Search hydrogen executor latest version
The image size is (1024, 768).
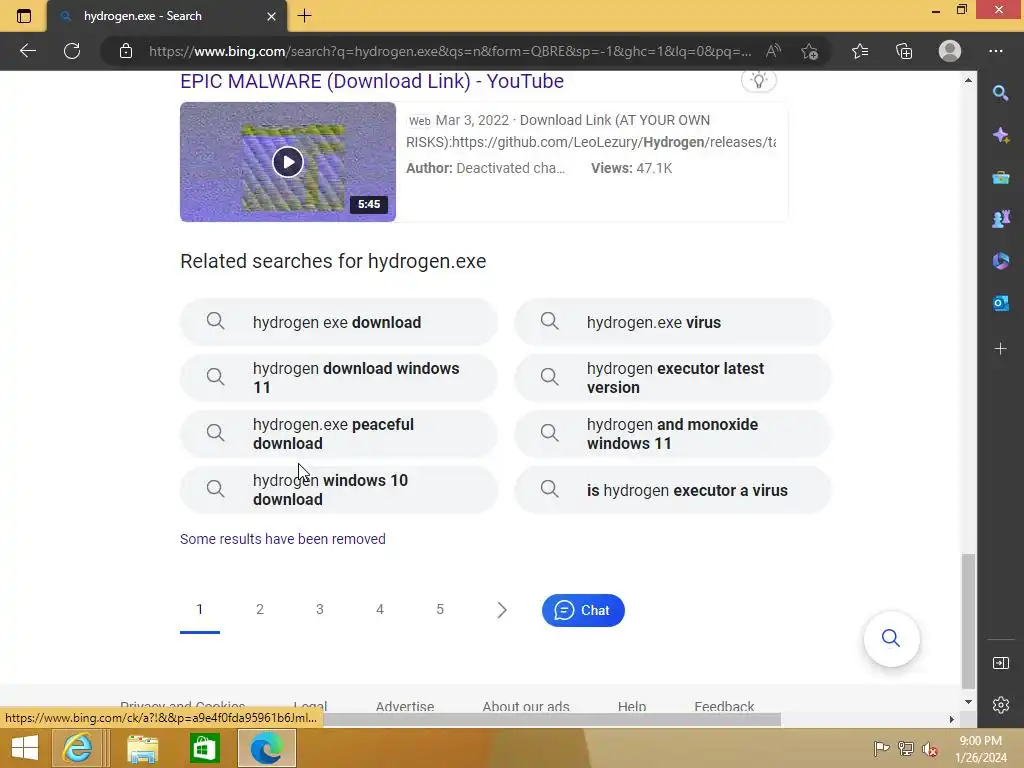click(673, 377)
